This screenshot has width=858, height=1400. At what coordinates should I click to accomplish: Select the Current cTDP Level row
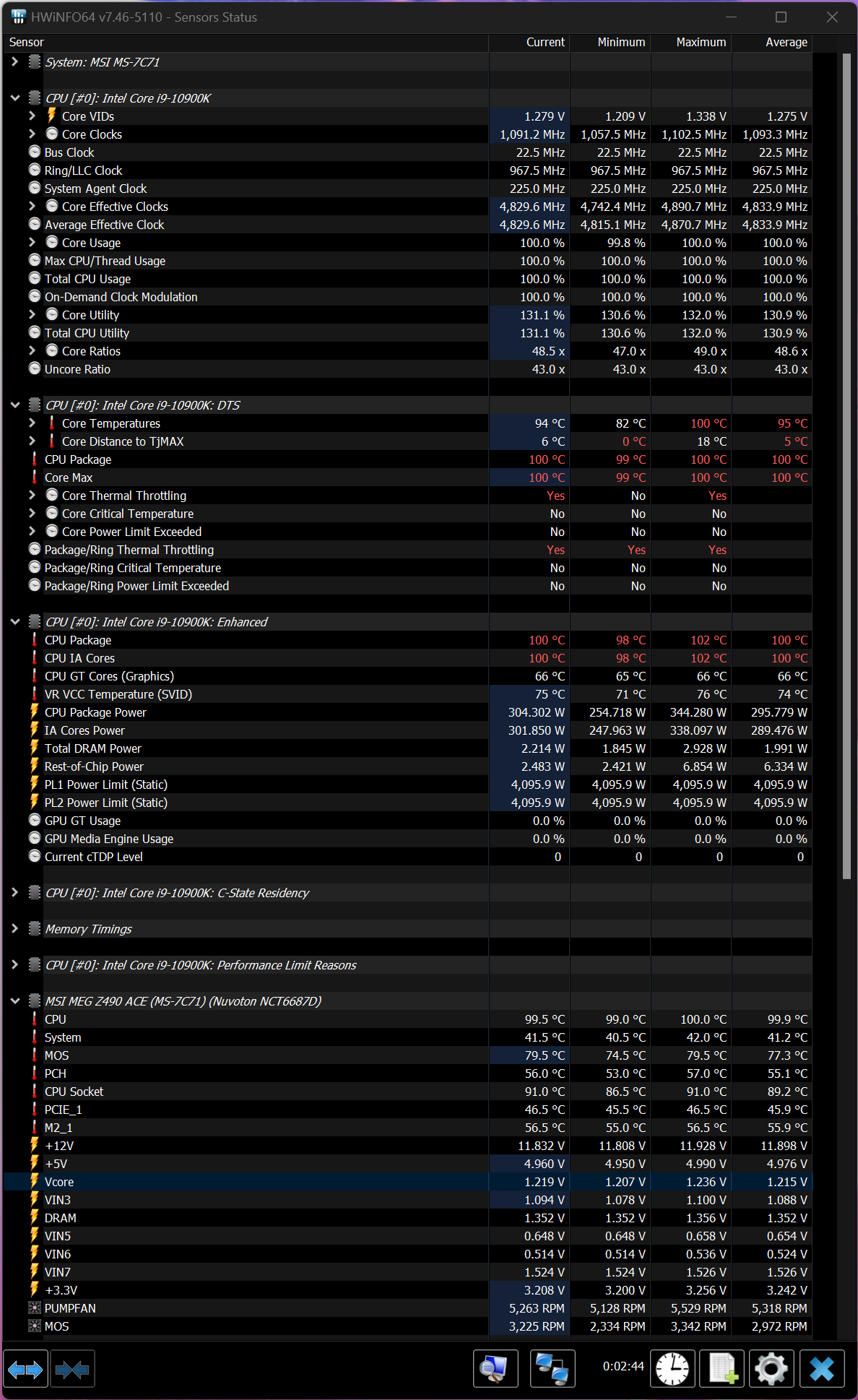point(407,857)
